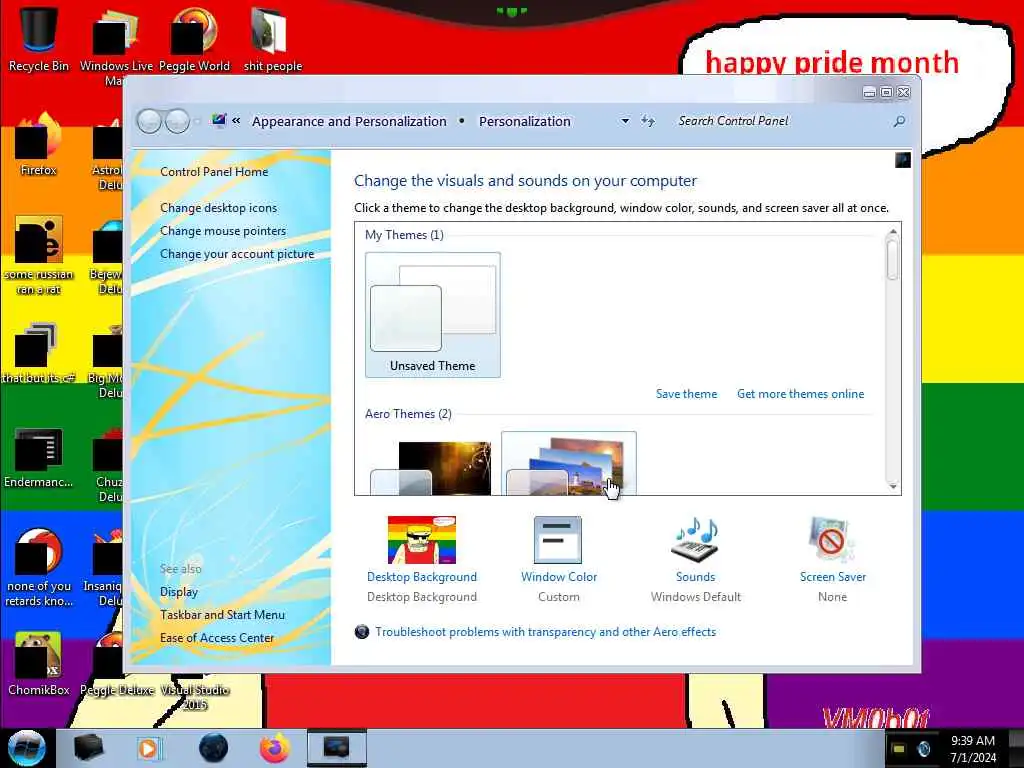
Task: Select the landscape Aero theme thumbnail
Action: click(567, 466)
